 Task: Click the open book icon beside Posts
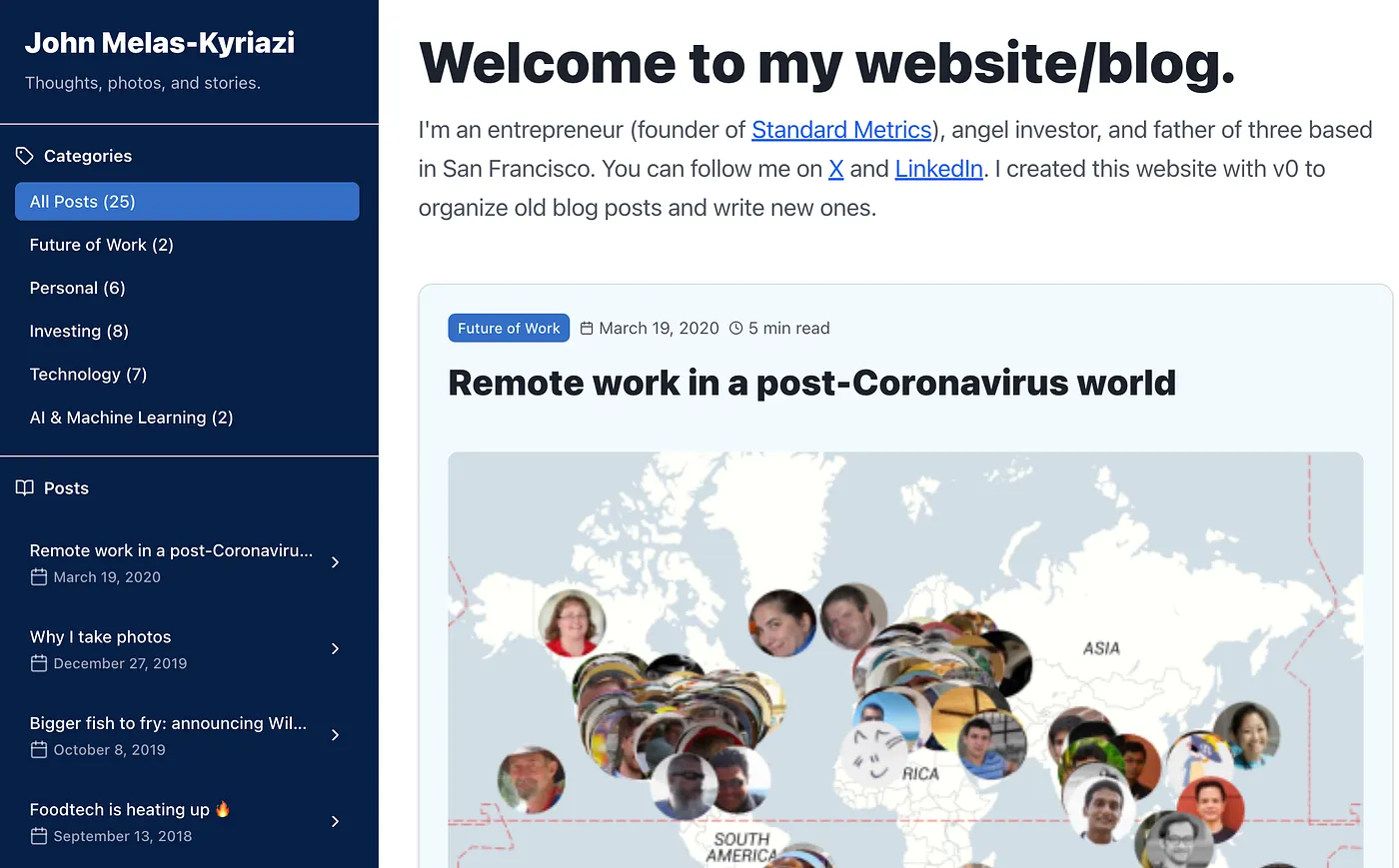[x=25, y=487]
